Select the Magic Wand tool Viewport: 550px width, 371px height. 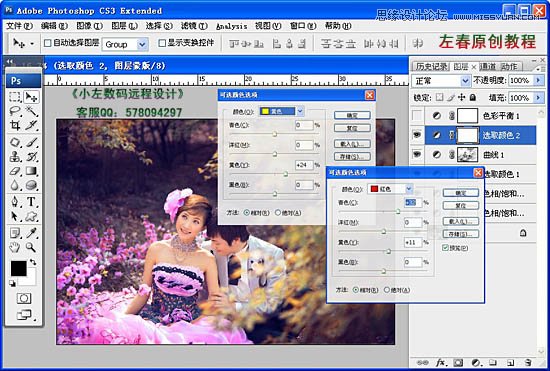click(x=31, y=111)
